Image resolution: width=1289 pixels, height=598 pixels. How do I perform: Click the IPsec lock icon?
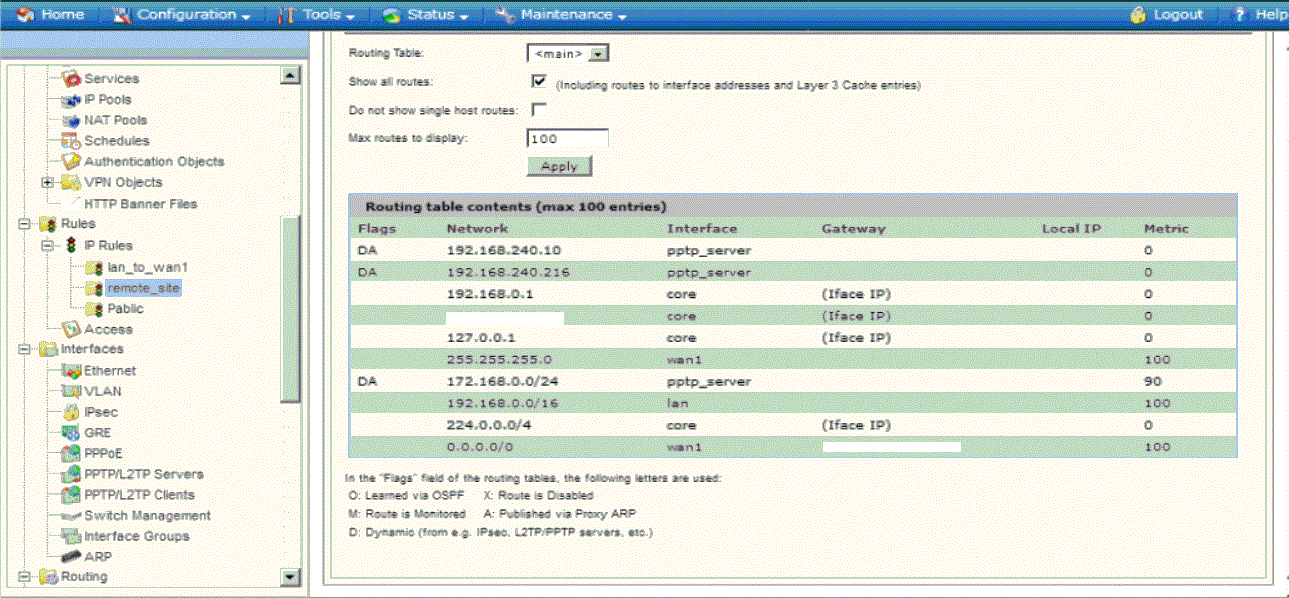click(x=71, y=412)
